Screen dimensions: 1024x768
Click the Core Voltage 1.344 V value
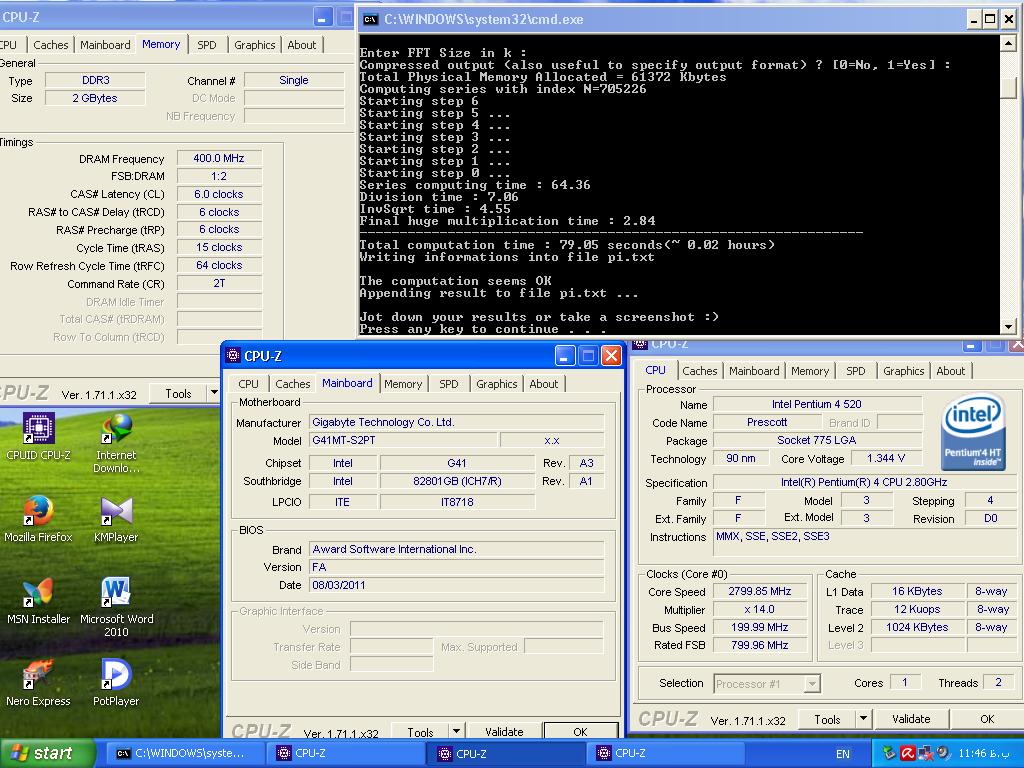coord(886,458)
